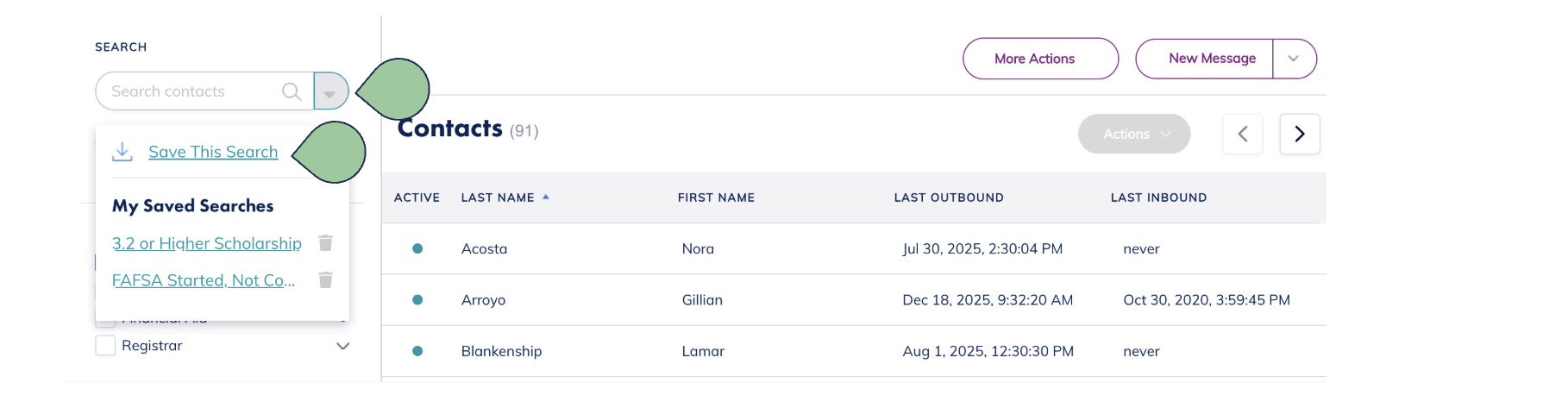Open the 3.2 or Higher Scholarship search
This screenshot has width=1568, height=414.
click(207, 243)
